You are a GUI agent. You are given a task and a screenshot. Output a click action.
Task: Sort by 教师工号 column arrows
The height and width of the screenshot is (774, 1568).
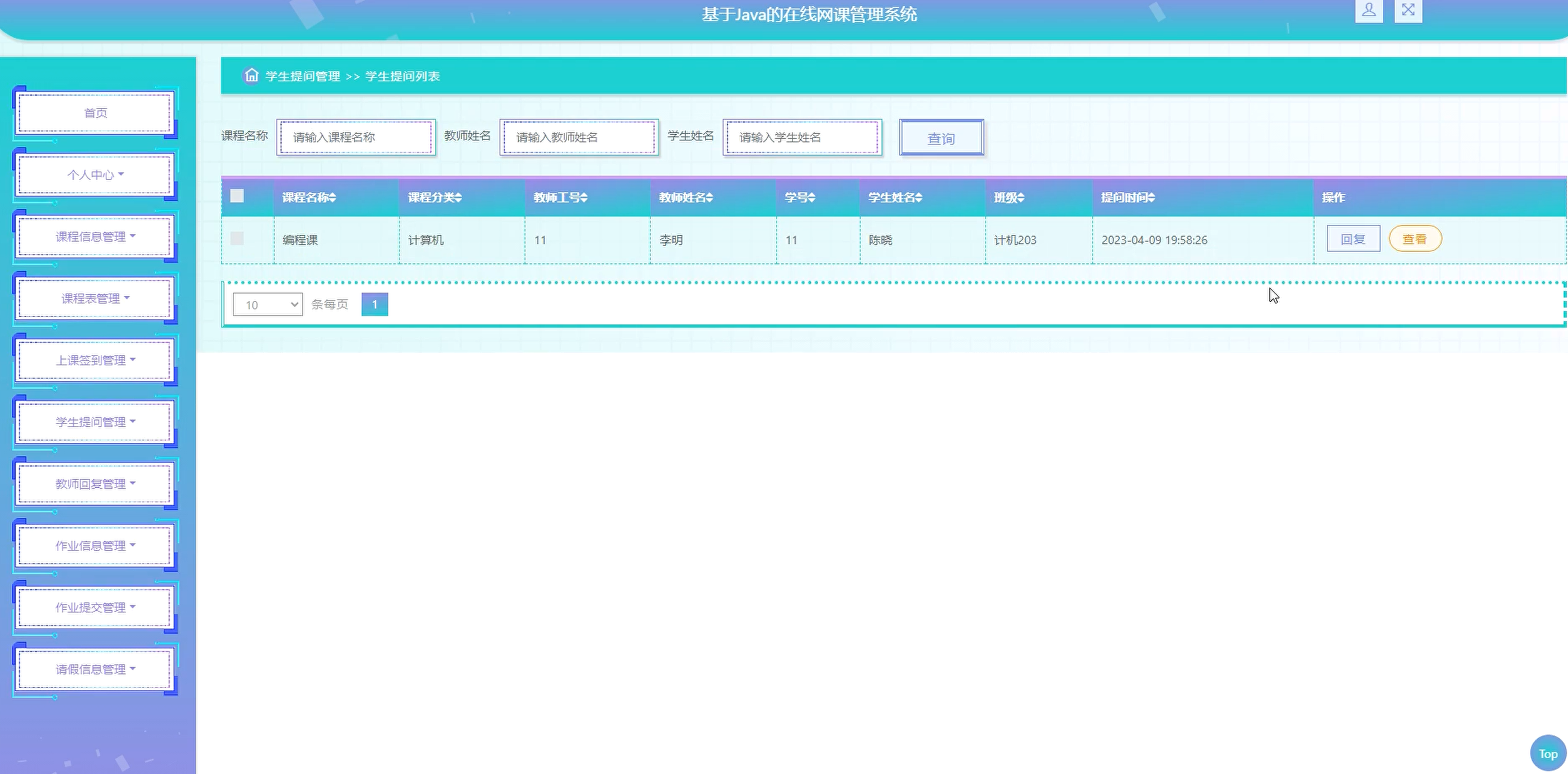coord(584,197)
